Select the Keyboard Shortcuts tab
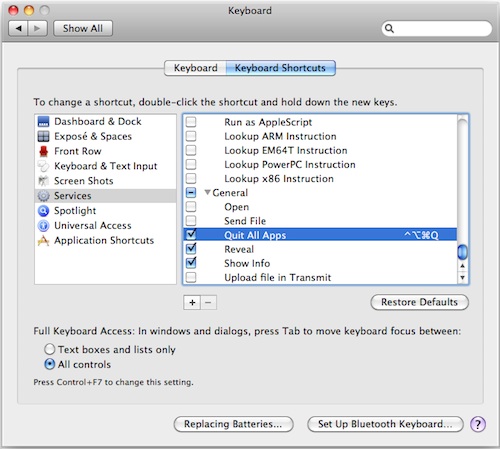Image resolution: width=500 pixels, height=449 pixels. click(281, 68)
